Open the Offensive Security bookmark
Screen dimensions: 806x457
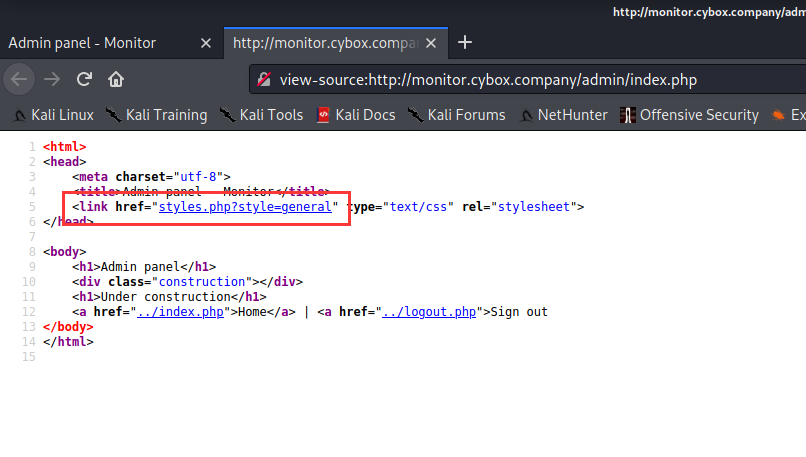pyautogui.click(x=689, y=115)
